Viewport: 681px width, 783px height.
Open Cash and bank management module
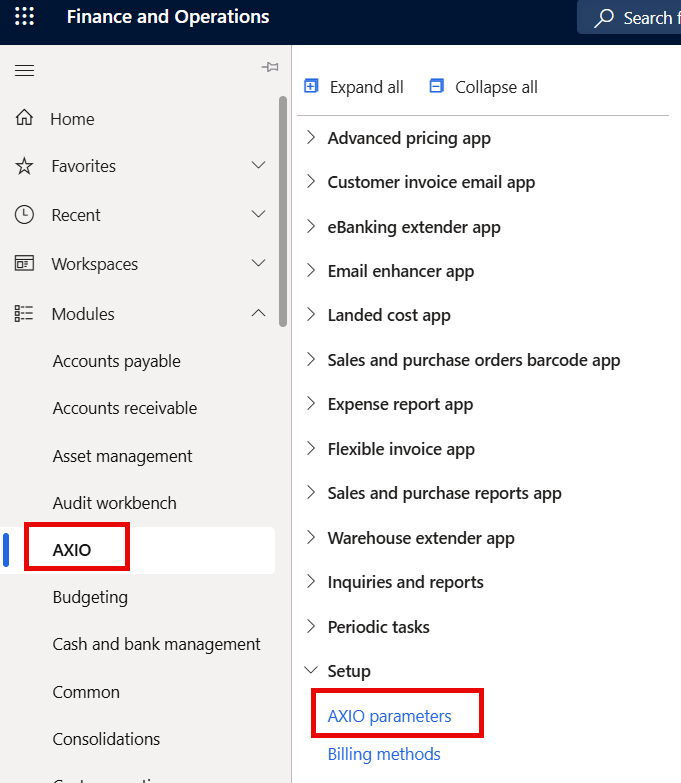(x=156, y=644)
